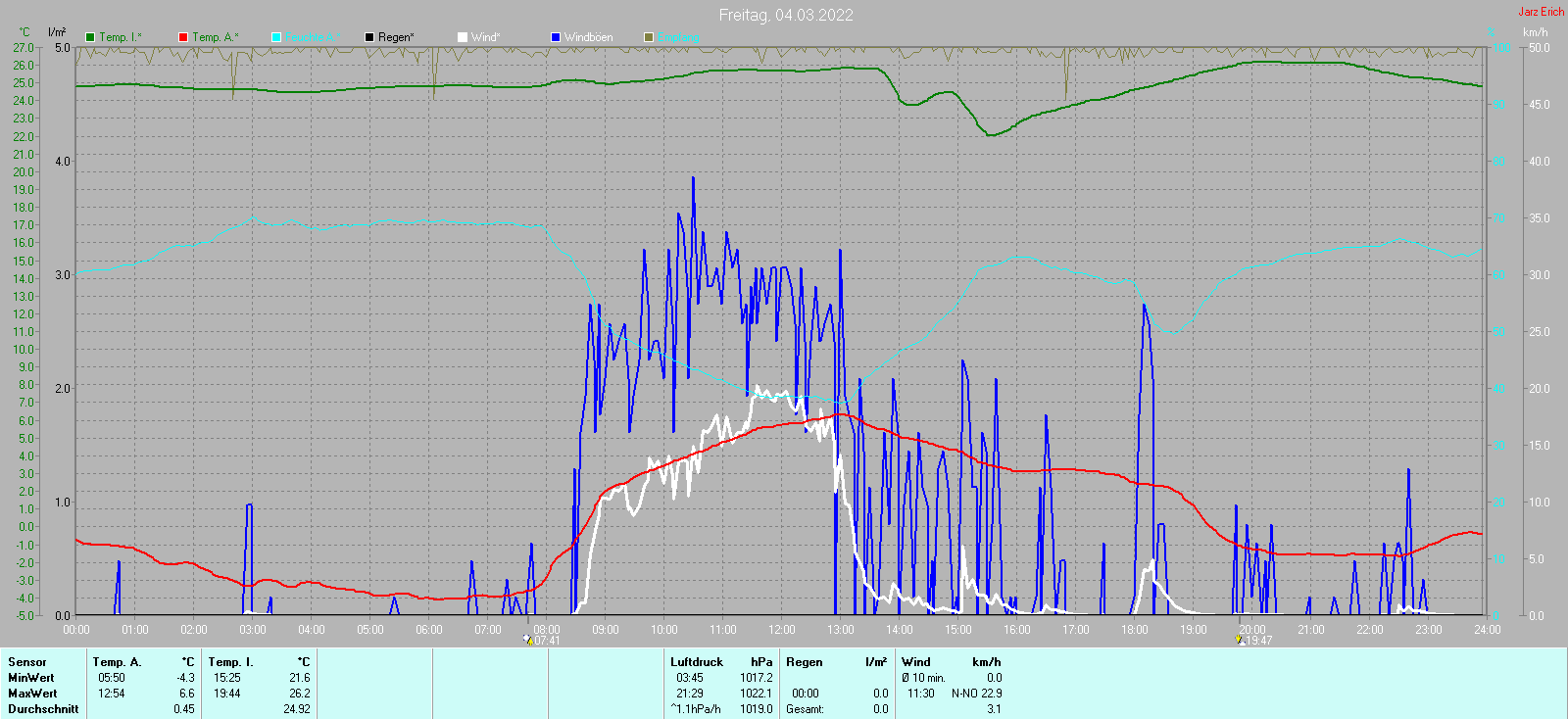Click the '12:00' time axis label

782,630
